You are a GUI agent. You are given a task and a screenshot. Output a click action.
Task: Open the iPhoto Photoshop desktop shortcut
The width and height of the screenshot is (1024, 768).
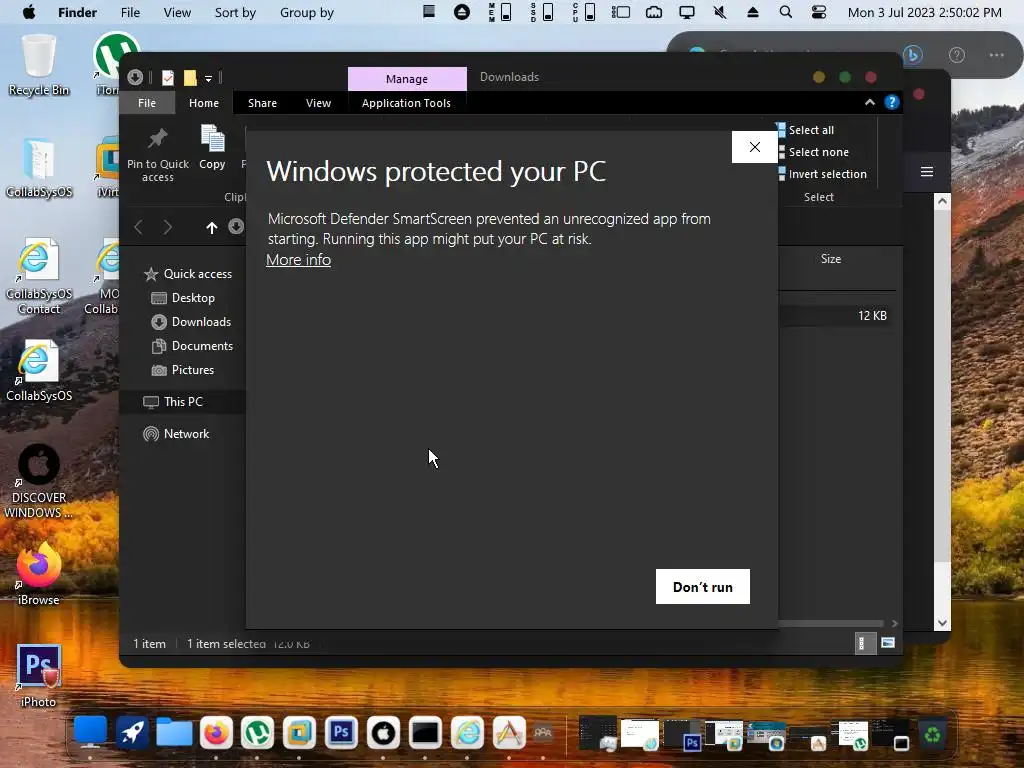tap(39, 676)
